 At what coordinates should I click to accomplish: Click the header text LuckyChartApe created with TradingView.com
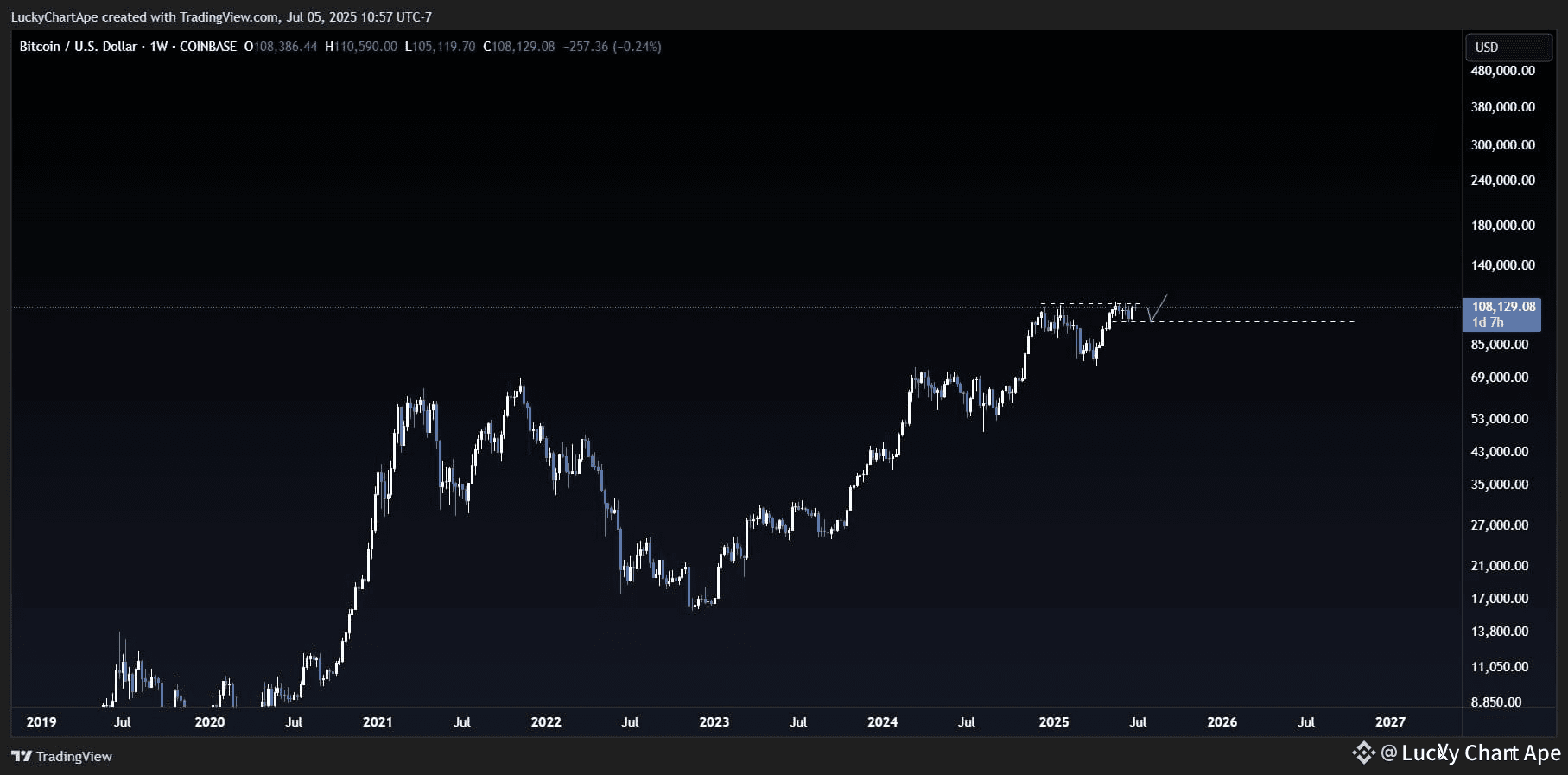144,17
